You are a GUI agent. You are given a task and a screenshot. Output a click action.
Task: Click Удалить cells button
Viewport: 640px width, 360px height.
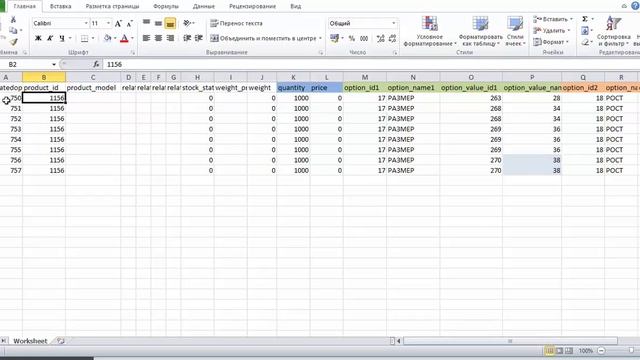(x=551, y=31)
